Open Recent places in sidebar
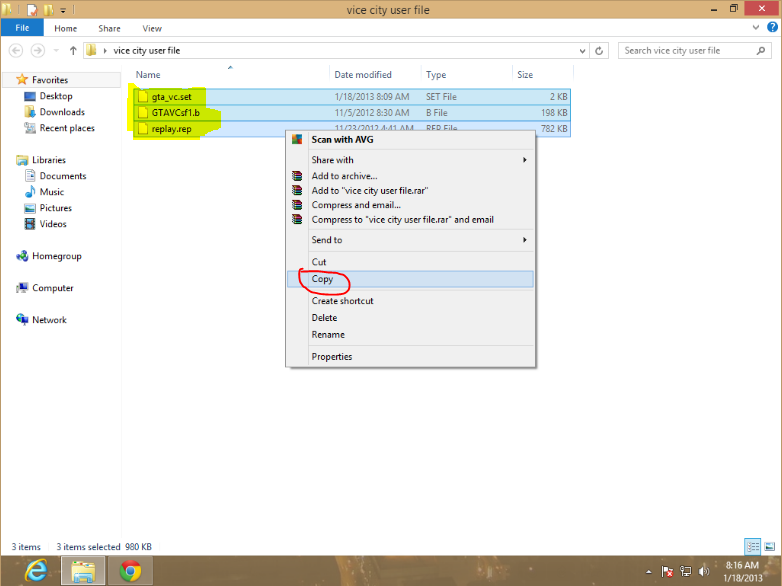The width and height of the screenshot is (782, 586). (67, 128)
